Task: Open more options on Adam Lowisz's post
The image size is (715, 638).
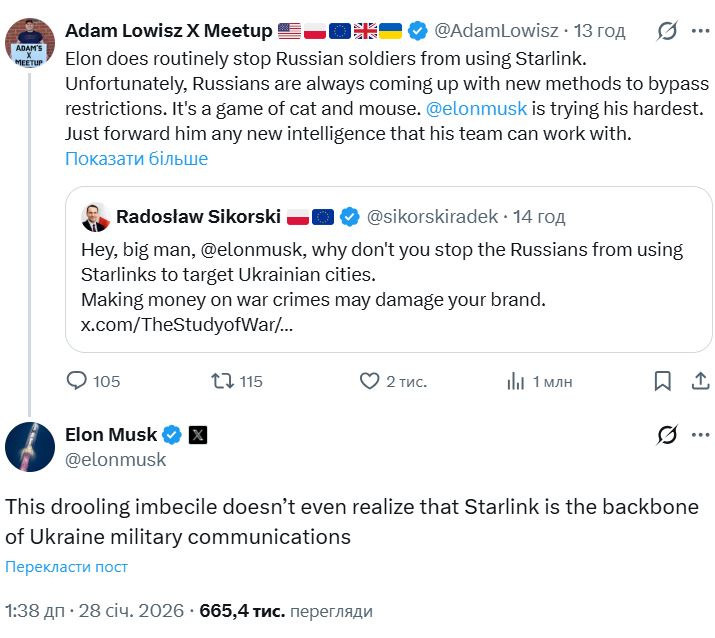Action: 700,31
